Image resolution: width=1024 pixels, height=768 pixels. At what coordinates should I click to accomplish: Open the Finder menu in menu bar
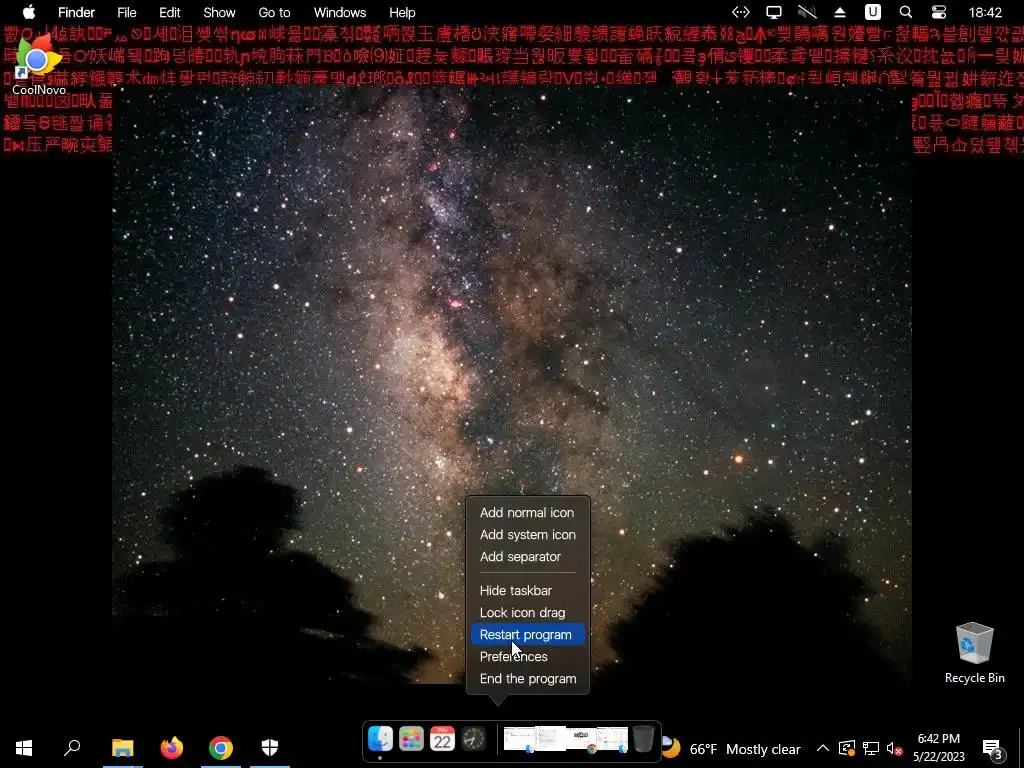point(76,12)
